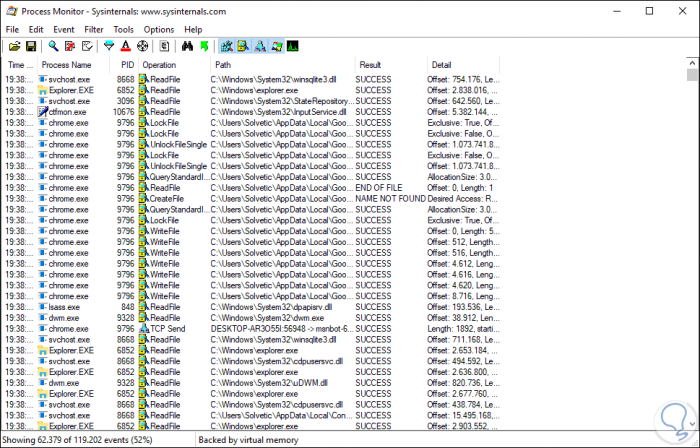Click the Process Name column header
This screenshot has height=448, width=700.
pyautogui.click(x=74, y=65)
